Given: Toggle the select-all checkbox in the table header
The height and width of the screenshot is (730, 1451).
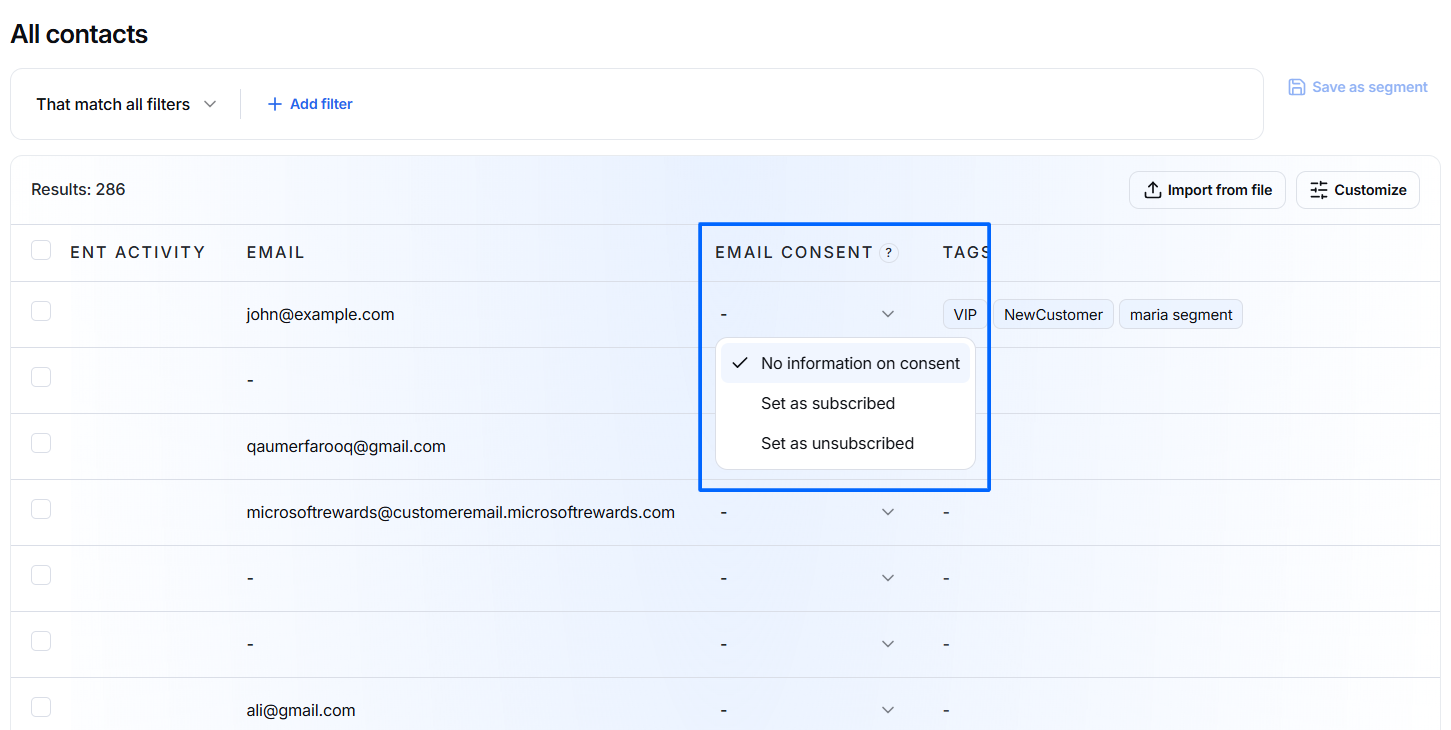Looking at the screenshot, I should click(x=41, y=250).
